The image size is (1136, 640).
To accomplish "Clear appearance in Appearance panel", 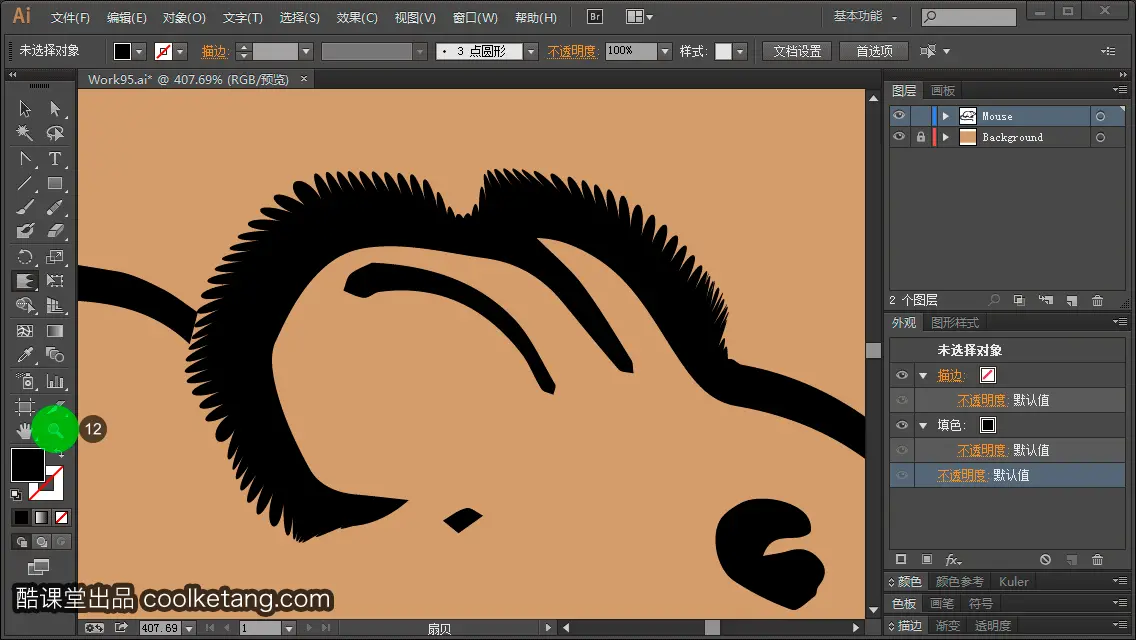I will (1045, 560).
